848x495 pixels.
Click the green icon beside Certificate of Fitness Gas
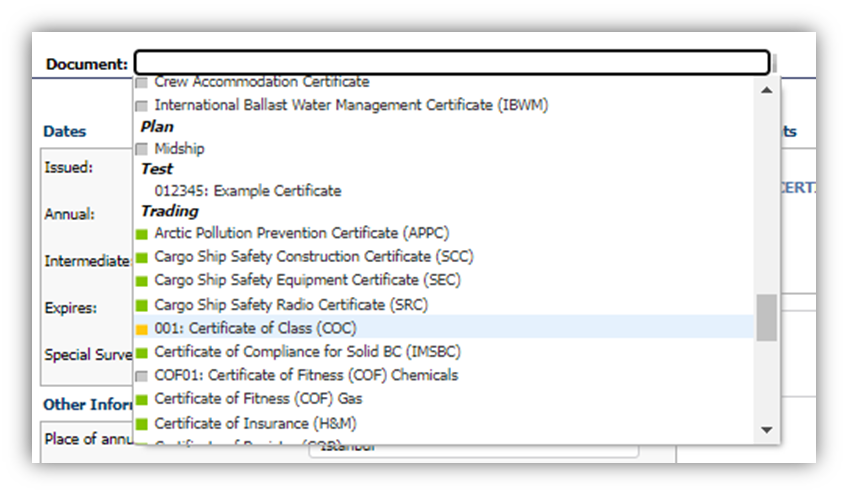click(141, 400)
